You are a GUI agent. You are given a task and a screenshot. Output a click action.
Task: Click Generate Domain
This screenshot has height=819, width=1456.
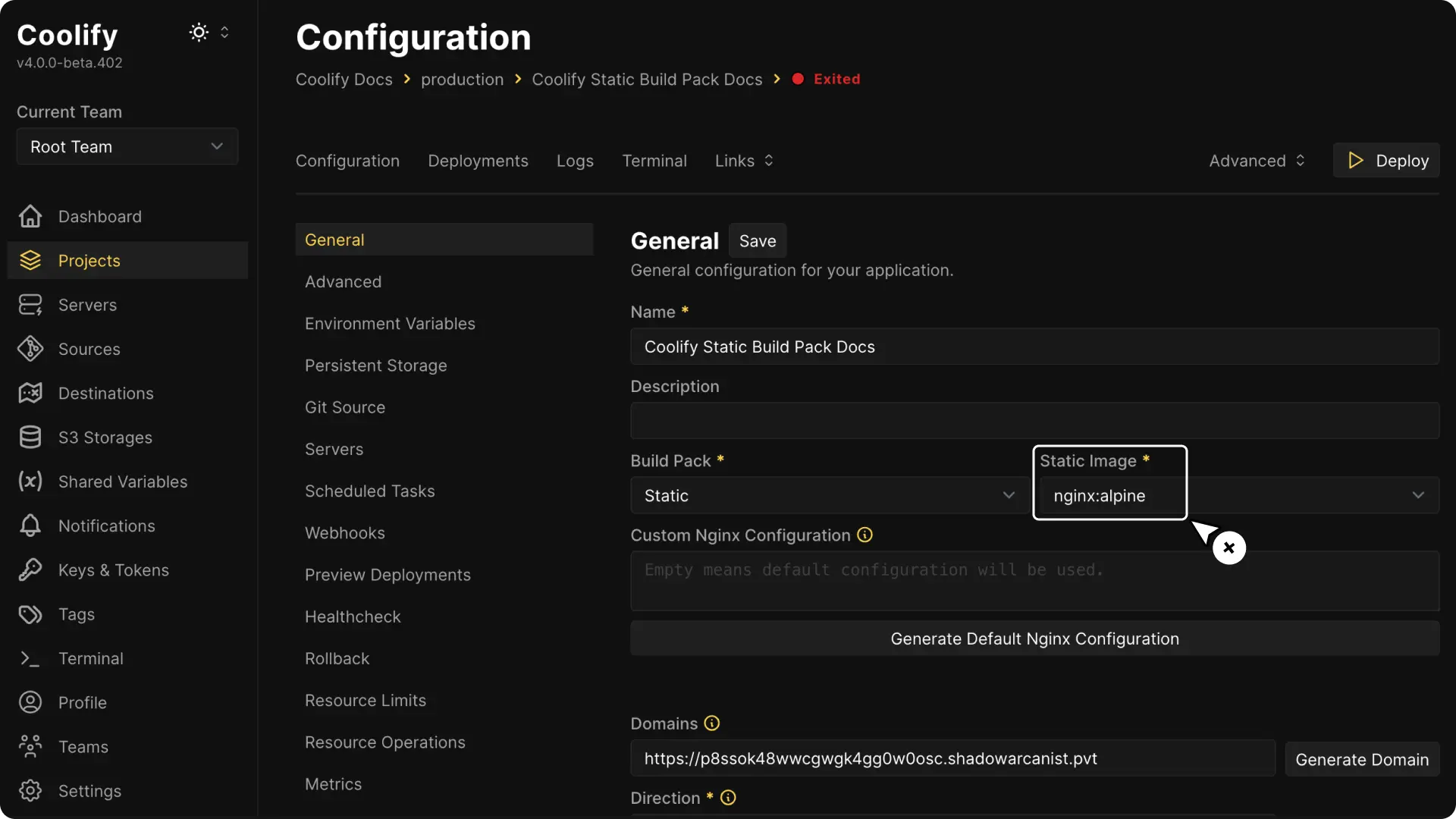1361,758
